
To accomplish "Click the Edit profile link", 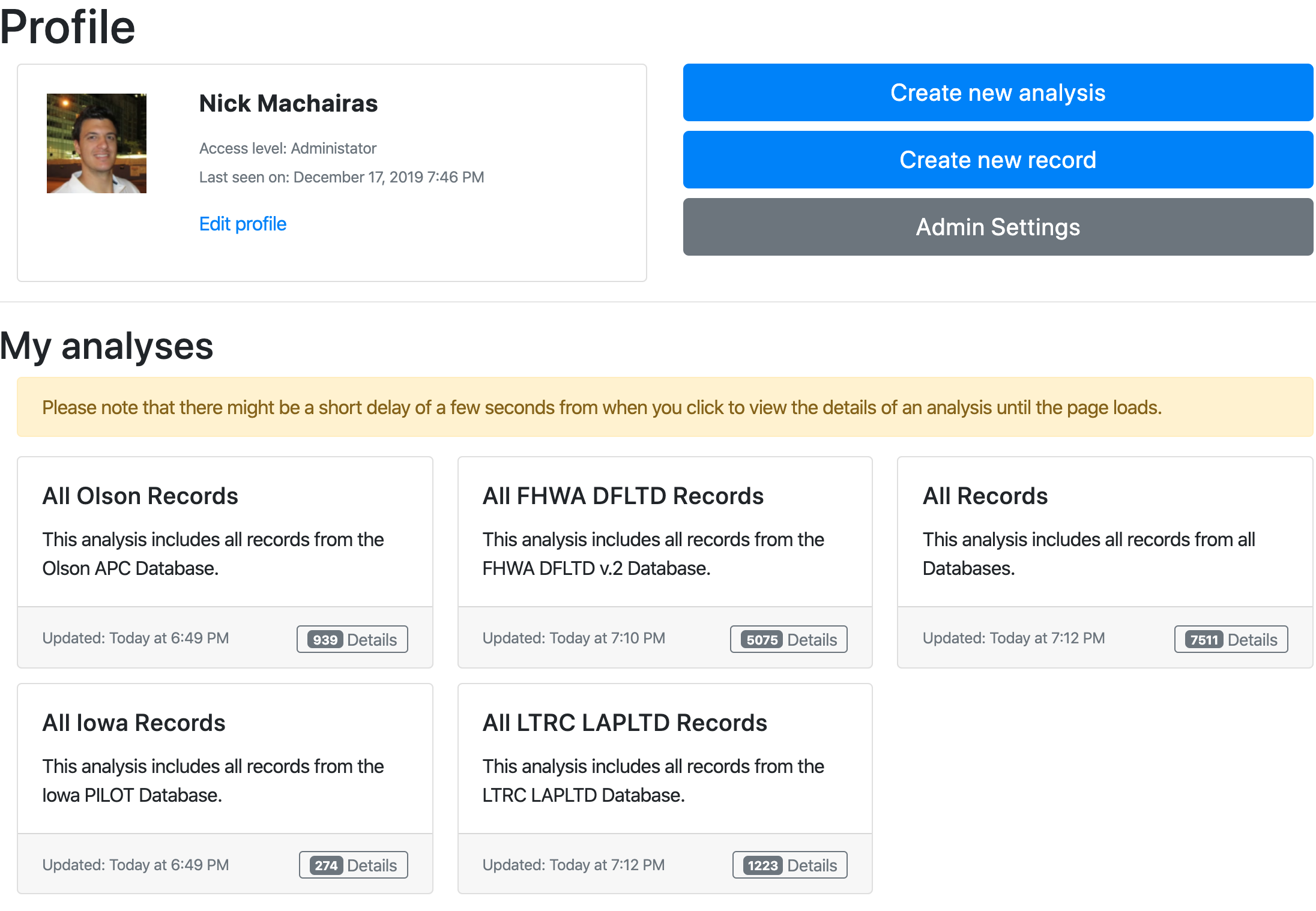I will click(243, 224).
